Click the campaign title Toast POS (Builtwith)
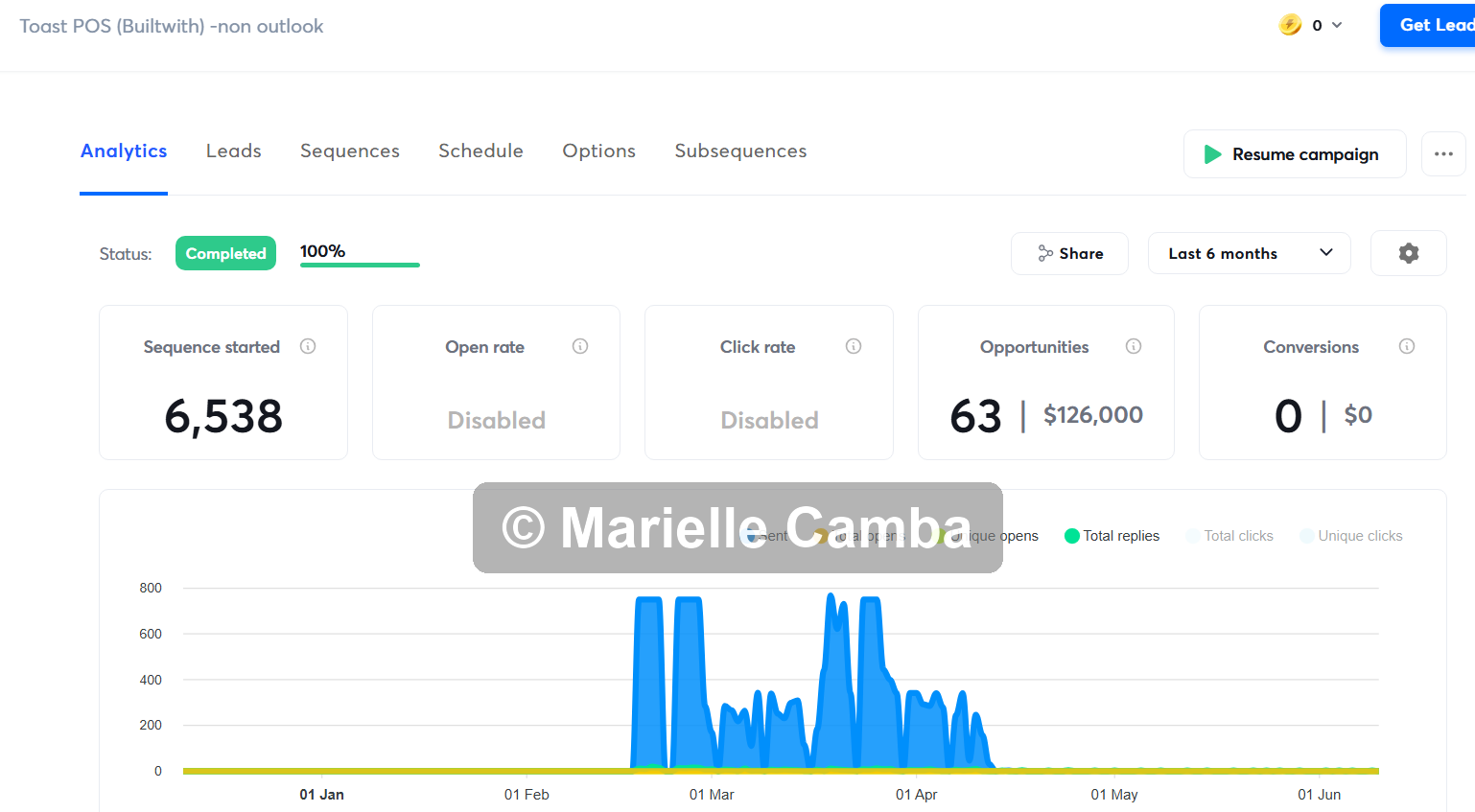 tap(172, 26)
